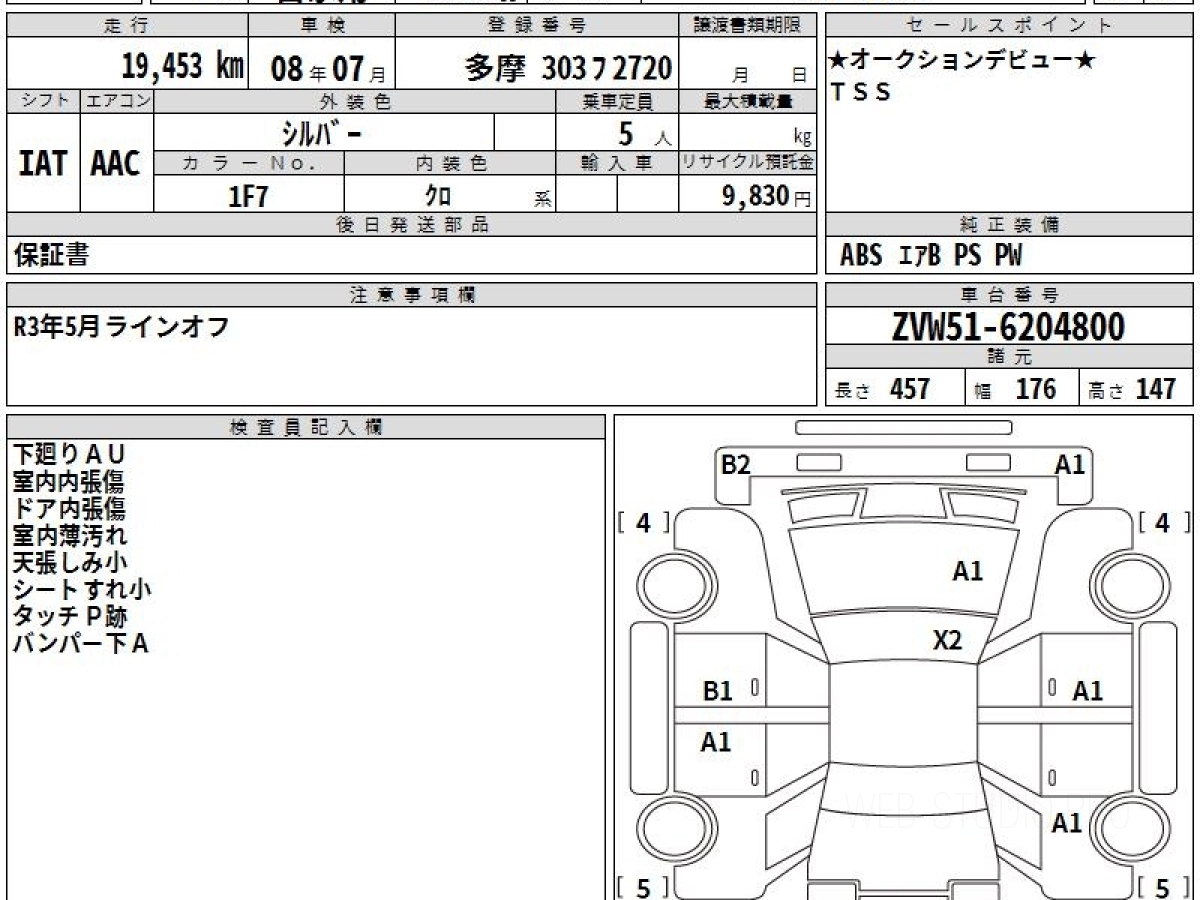The height and width of the screenshot is (900, 1200).
Task: Select color number 1F7
Action: point(249,196)
